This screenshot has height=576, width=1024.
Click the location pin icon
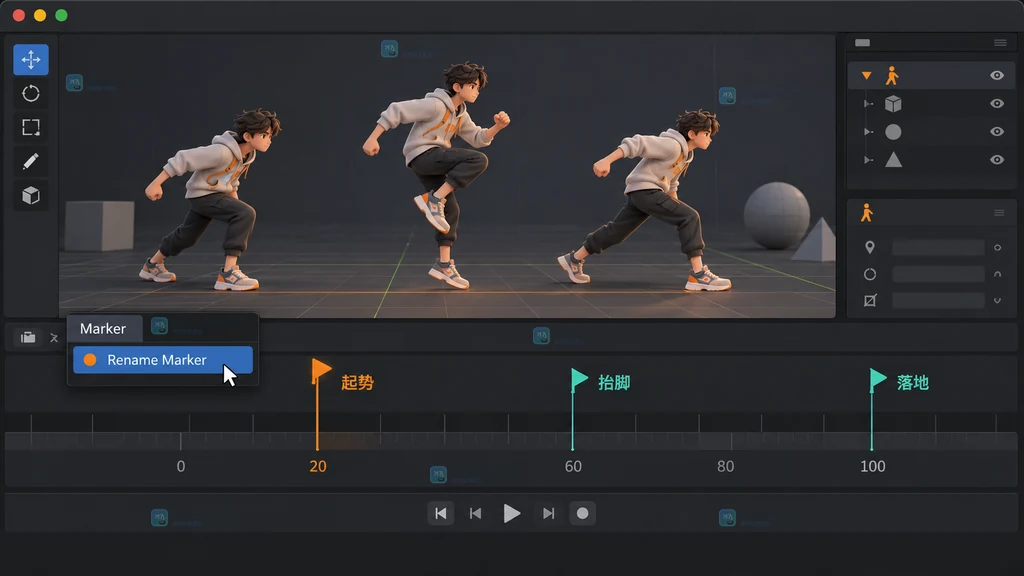click(870, 248)
